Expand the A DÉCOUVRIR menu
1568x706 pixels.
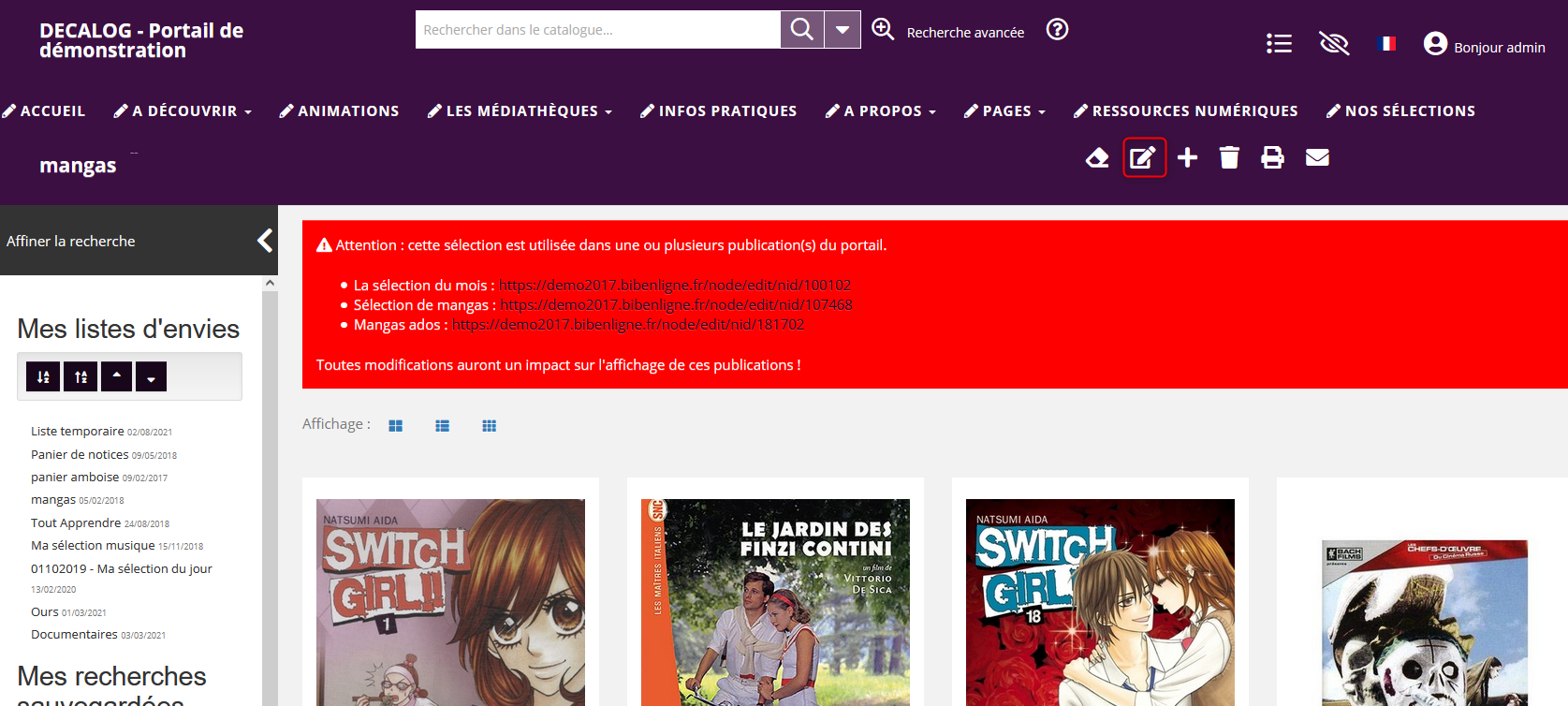tap(192, 110)
